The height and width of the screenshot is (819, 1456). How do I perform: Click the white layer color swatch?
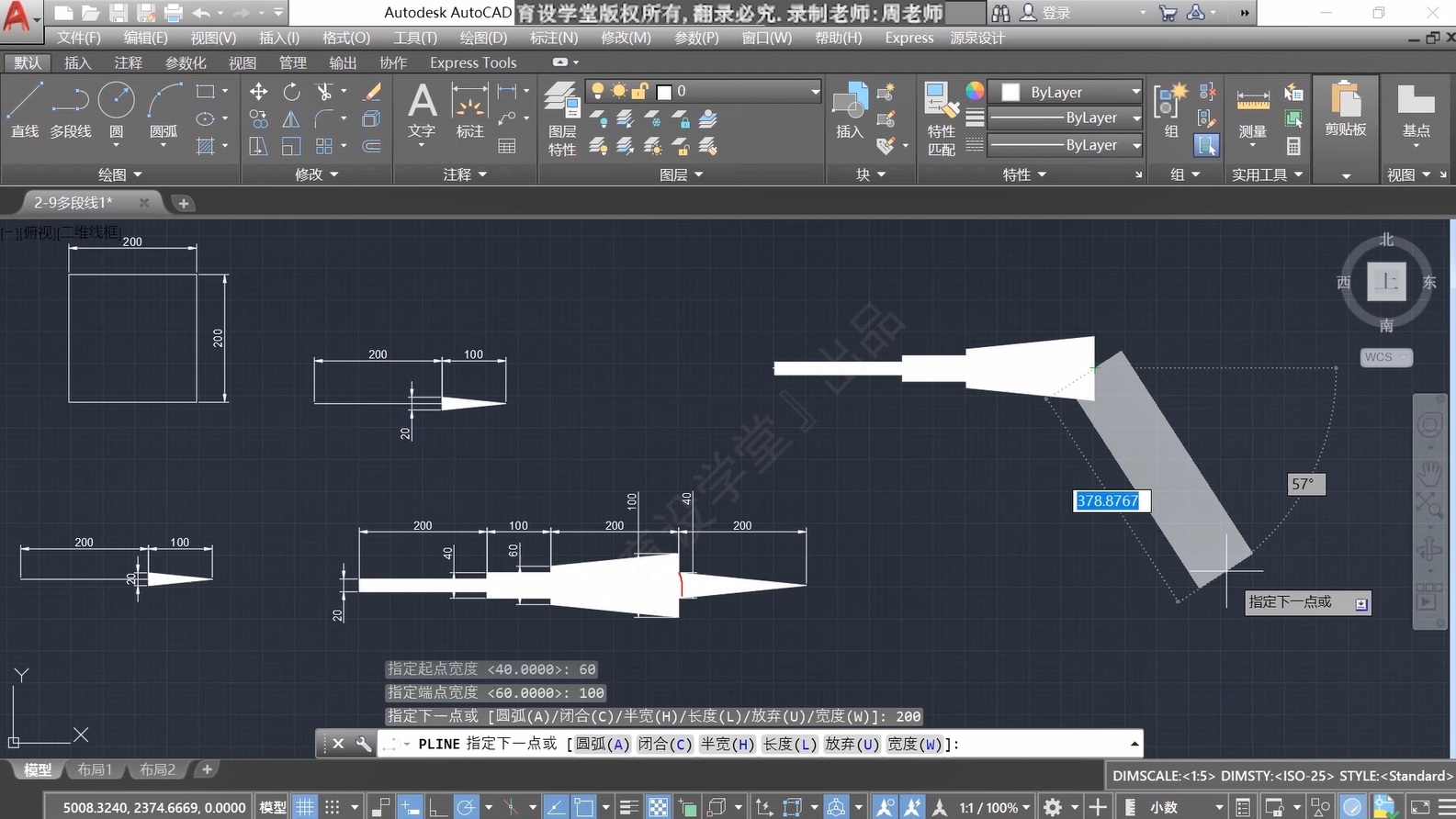tap(665, 92)
